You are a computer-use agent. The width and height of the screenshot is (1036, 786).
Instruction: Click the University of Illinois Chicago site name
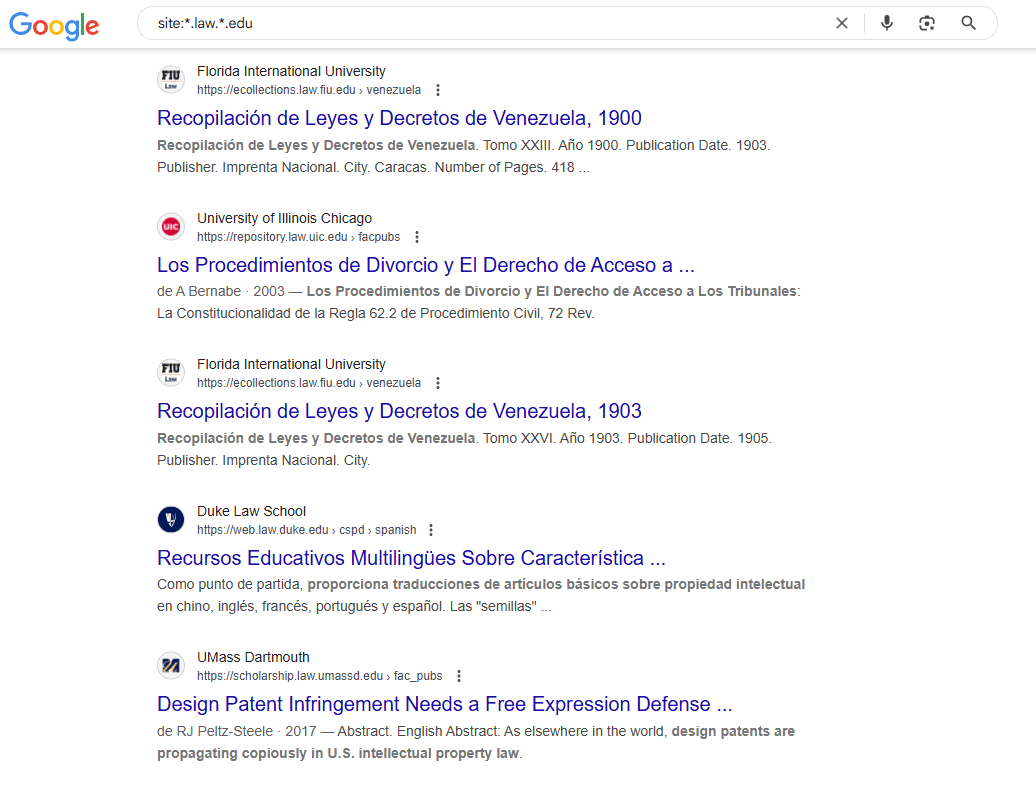pyautogui.click(x=284, y=218)
